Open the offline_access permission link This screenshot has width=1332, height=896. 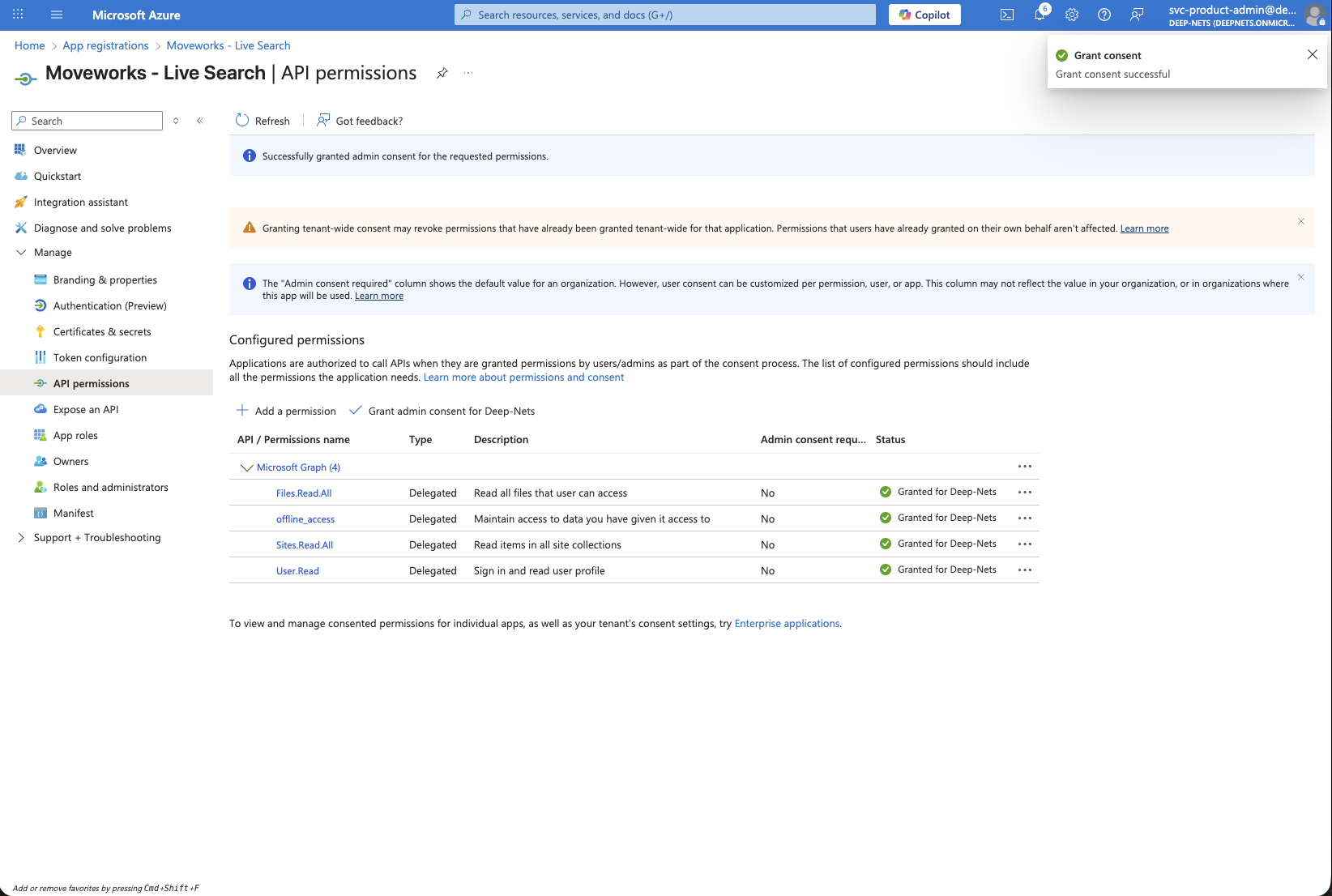[305, 519]
